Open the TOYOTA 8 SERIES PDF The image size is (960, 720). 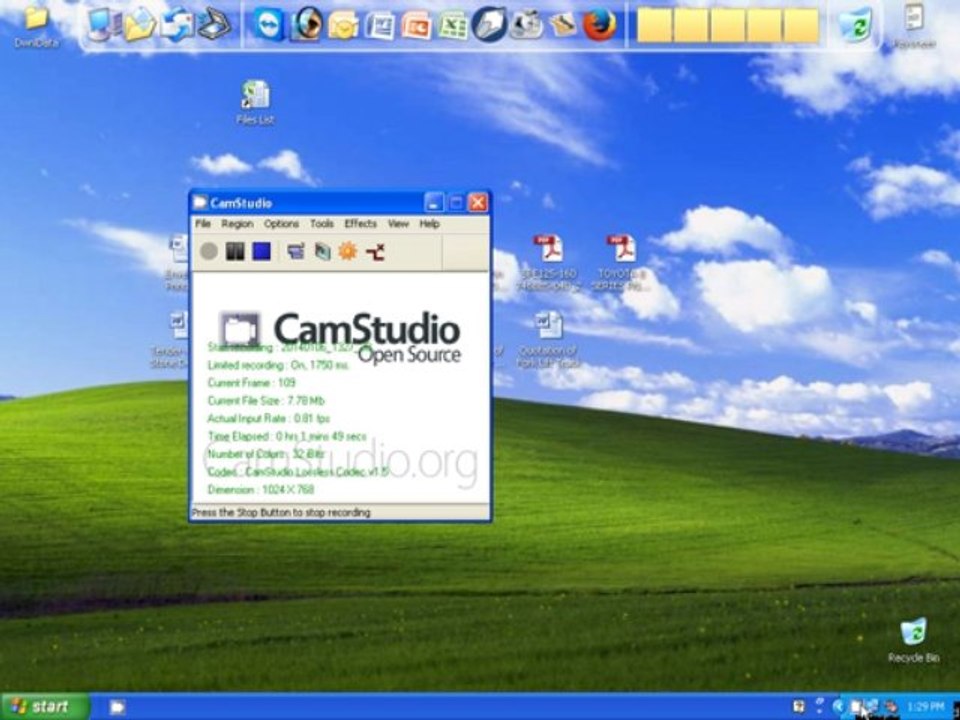621,263
